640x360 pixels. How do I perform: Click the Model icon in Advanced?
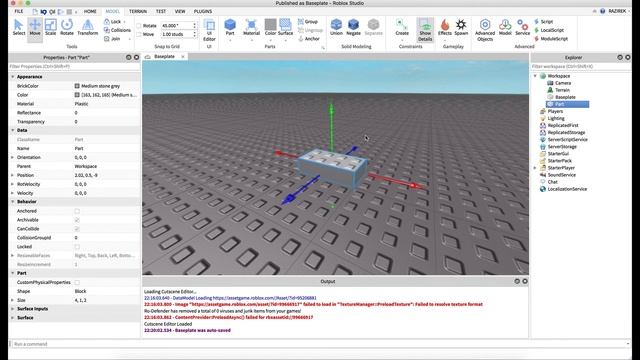(505, 27)
